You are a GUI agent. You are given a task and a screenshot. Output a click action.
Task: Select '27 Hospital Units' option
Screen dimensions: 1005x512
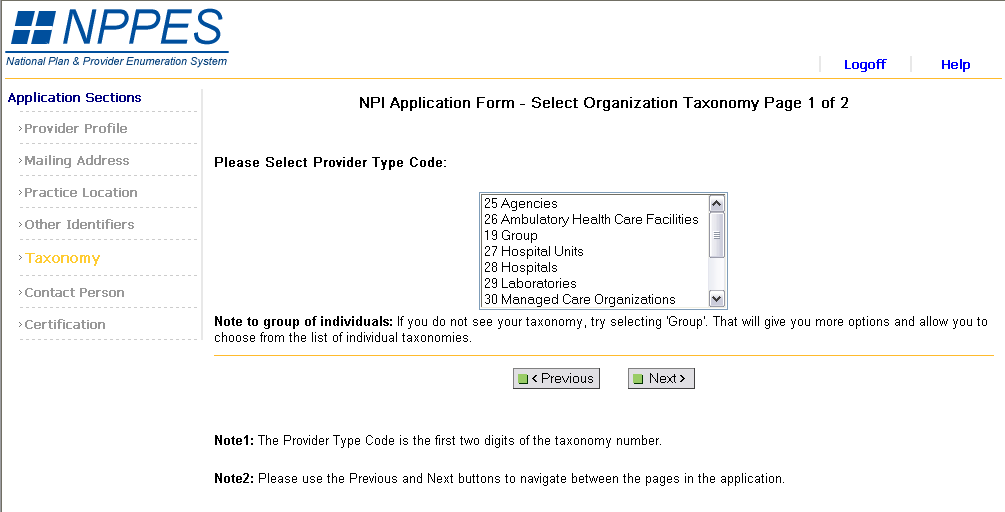534,252
